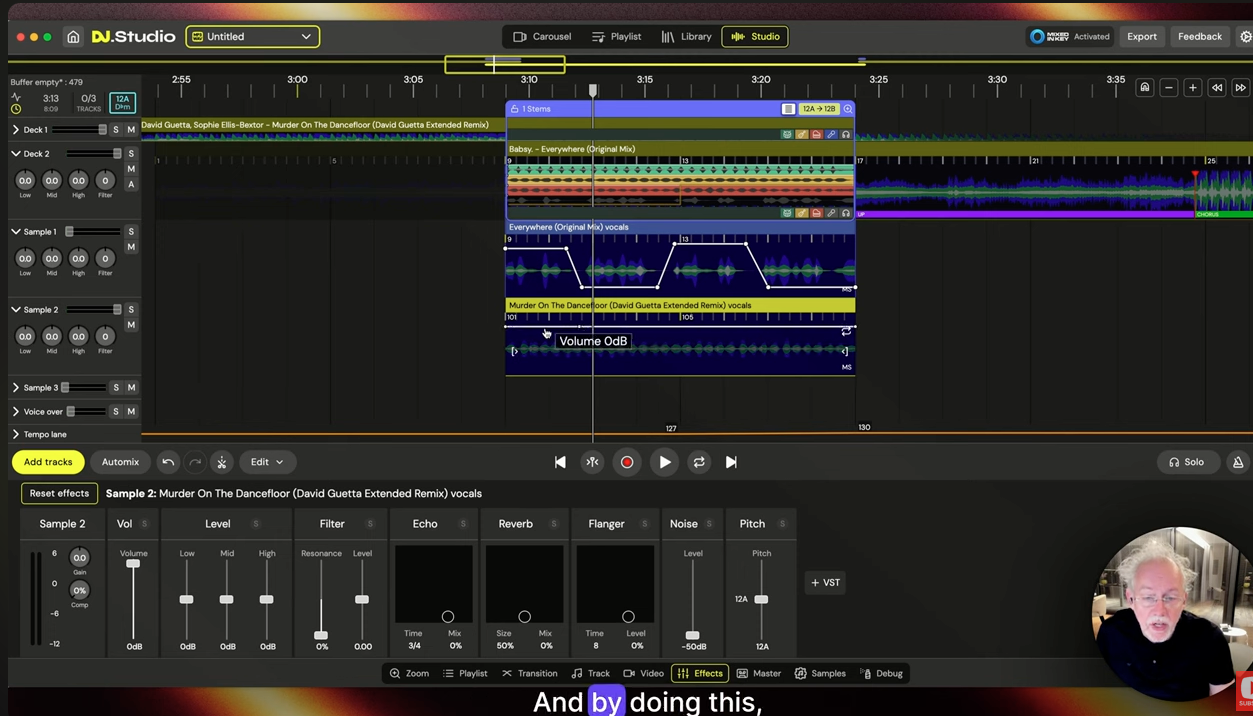The height and width of the screenshot is (716, 1253).
Task: Solo Deck 1 with the S button
Action: (116, 130)
